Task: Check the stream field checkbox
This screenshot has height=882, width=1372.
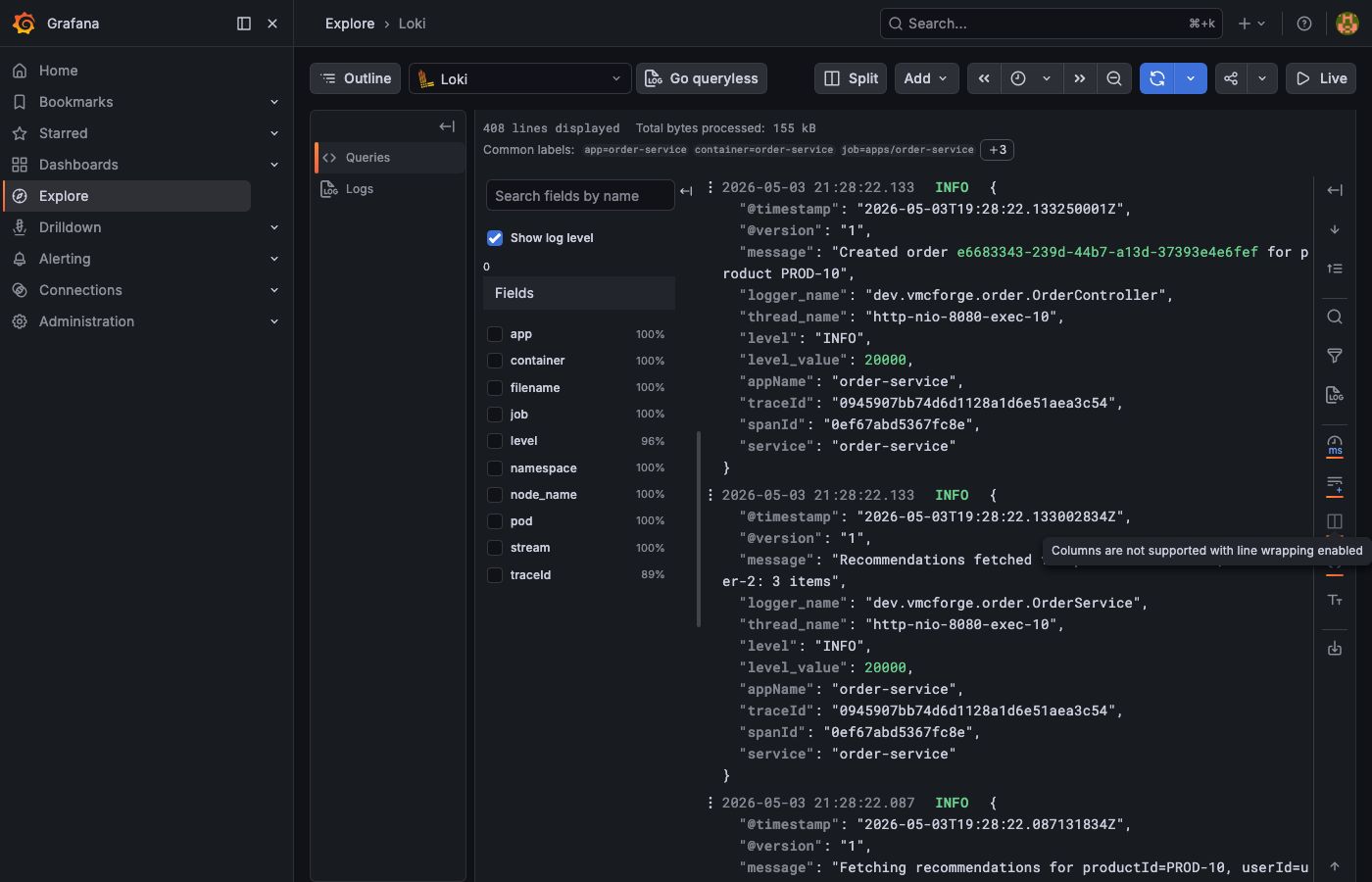Action: point(495,548)
